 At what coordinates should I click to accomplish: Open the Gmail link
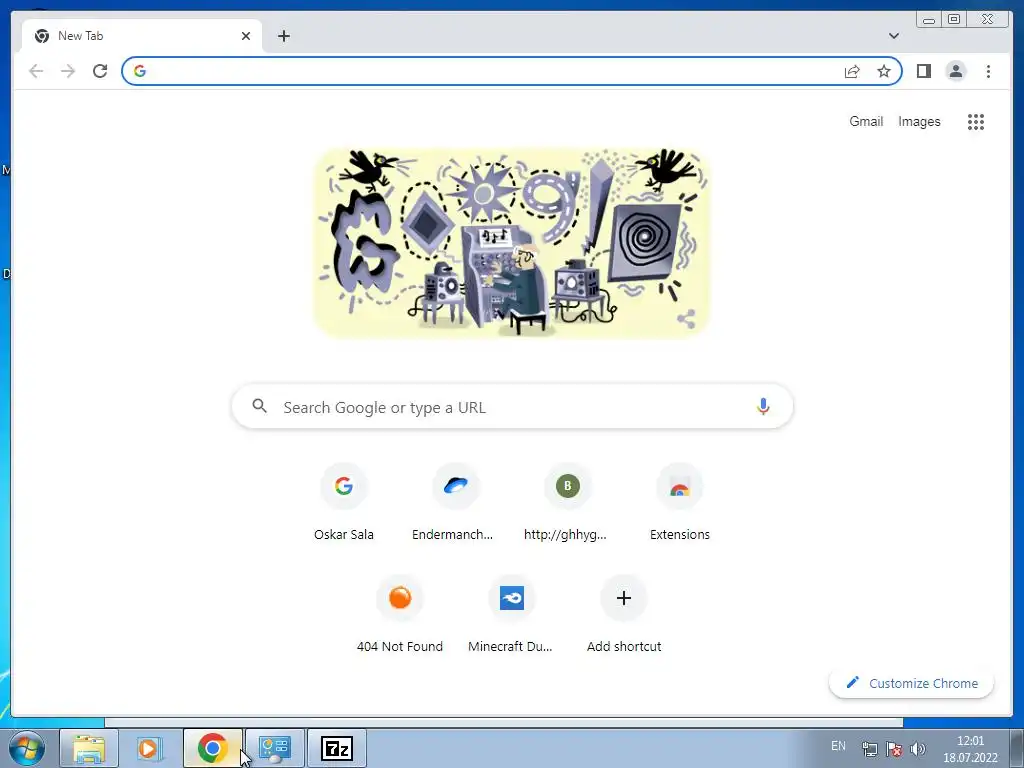(866, 121)
